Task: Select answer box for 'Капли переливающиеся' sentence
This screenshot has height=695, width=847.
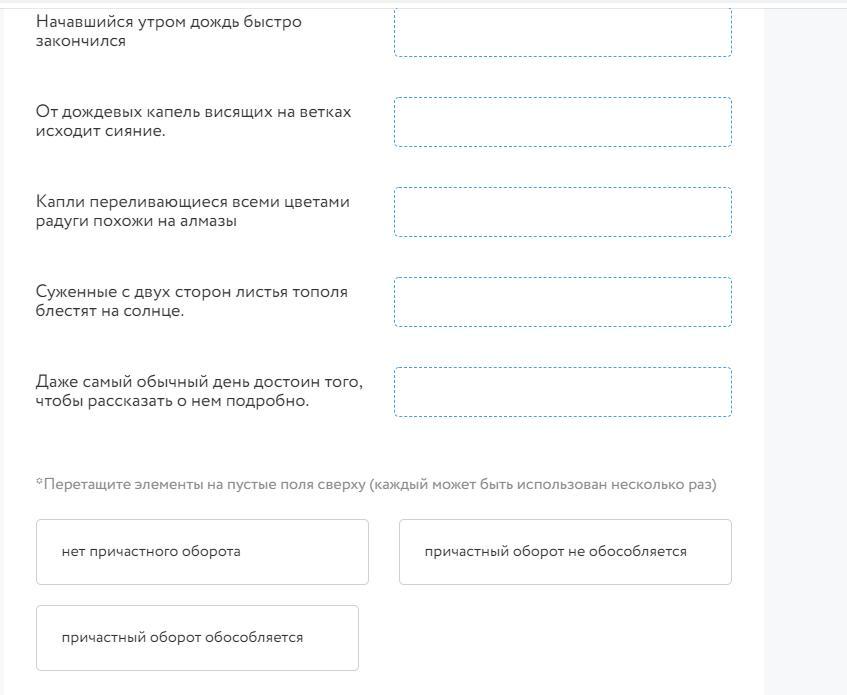Action: click(563, 212)
